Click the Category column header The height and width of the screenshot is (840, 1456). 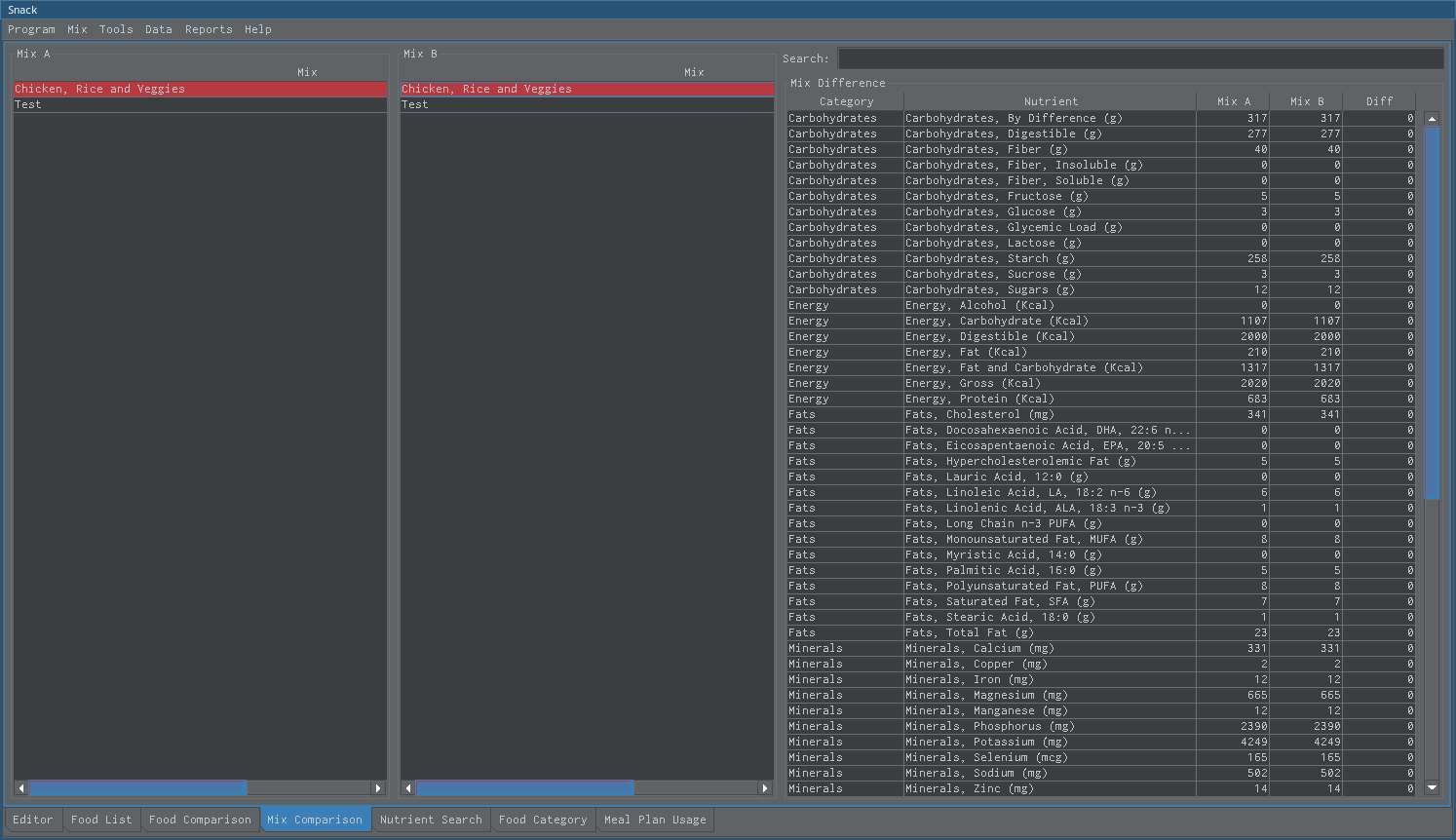846,101
